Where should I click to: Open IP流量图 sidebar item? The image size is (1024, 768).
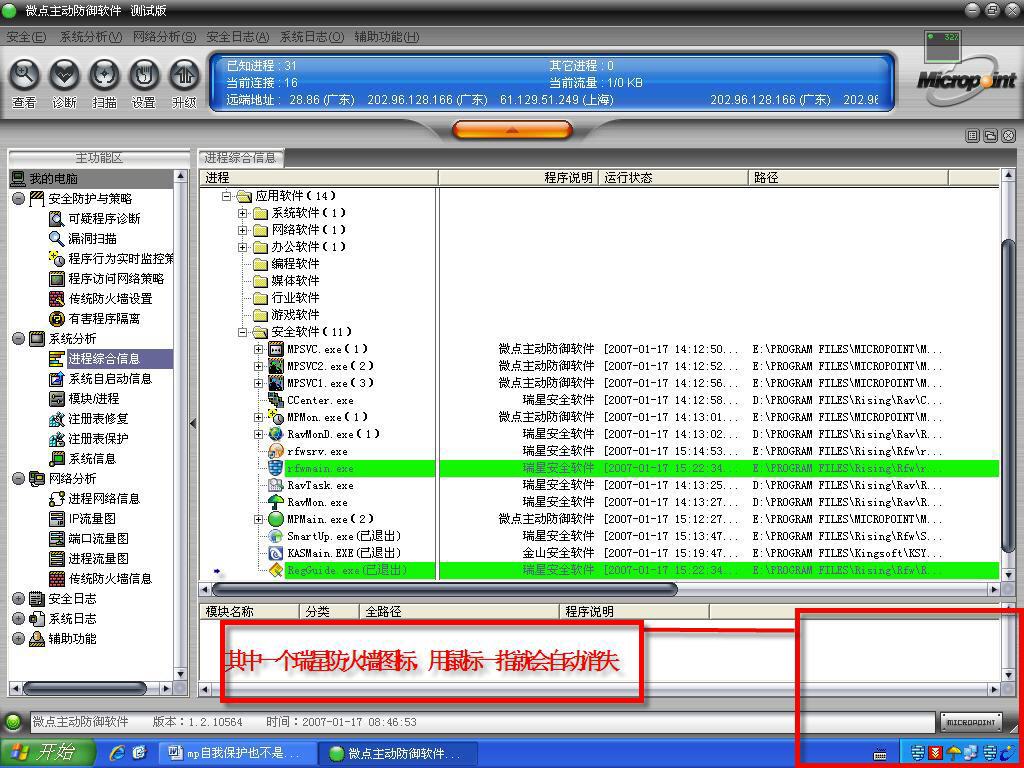[83, 519]
